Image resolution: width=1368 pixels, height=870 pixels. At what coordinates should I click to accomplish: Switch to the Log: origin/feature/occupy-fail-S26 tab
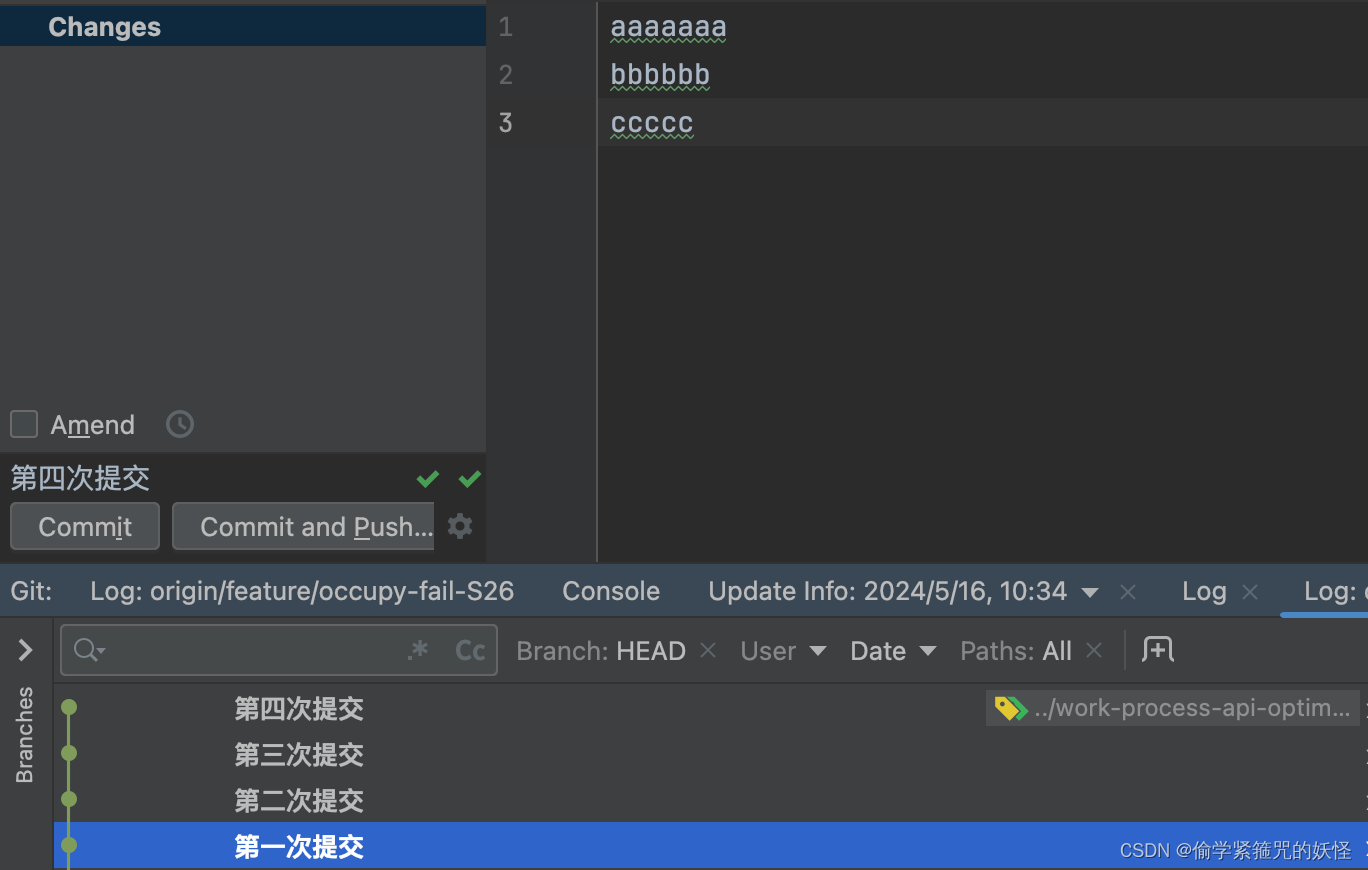(x=302, y=591)
